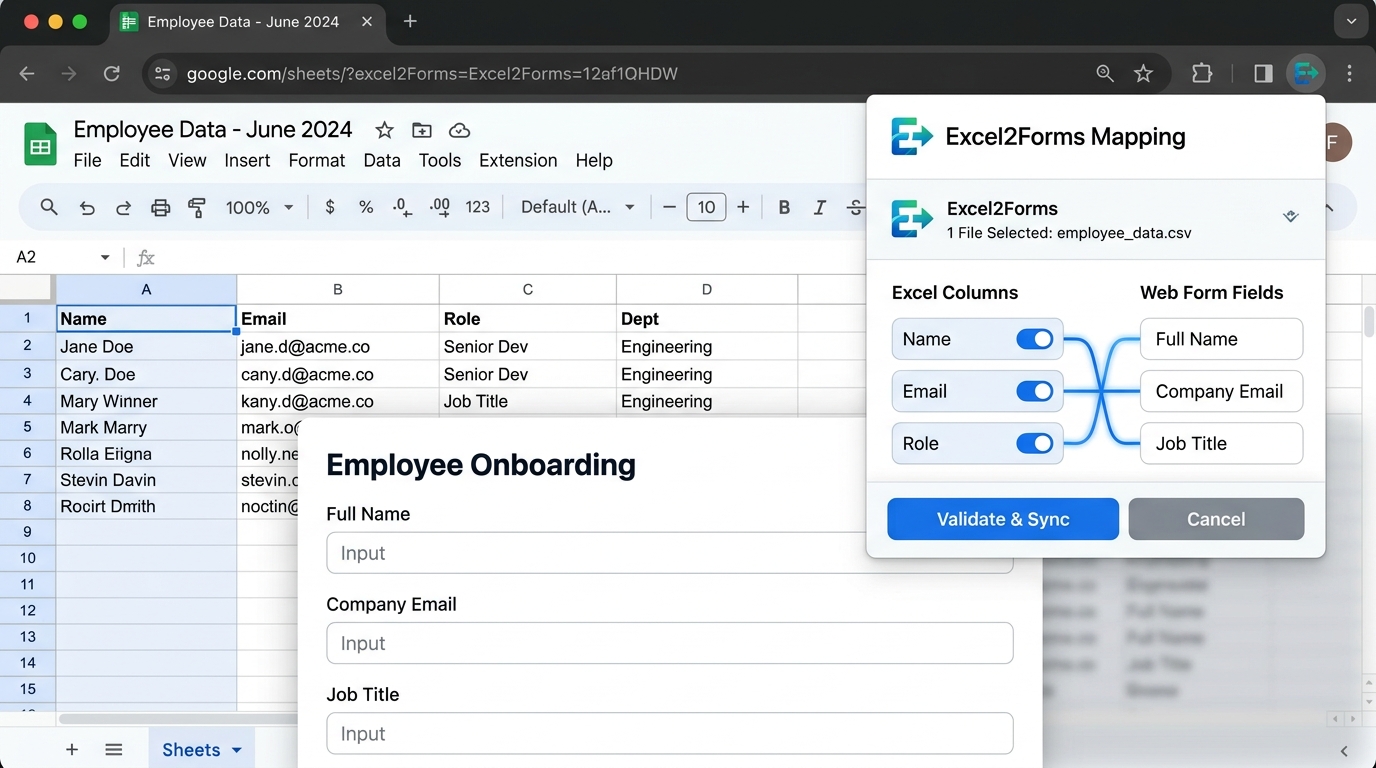This screenshot has height=768, width=1376.
Task: Add a new sheet with the plus button
Action: coord(72,750)
